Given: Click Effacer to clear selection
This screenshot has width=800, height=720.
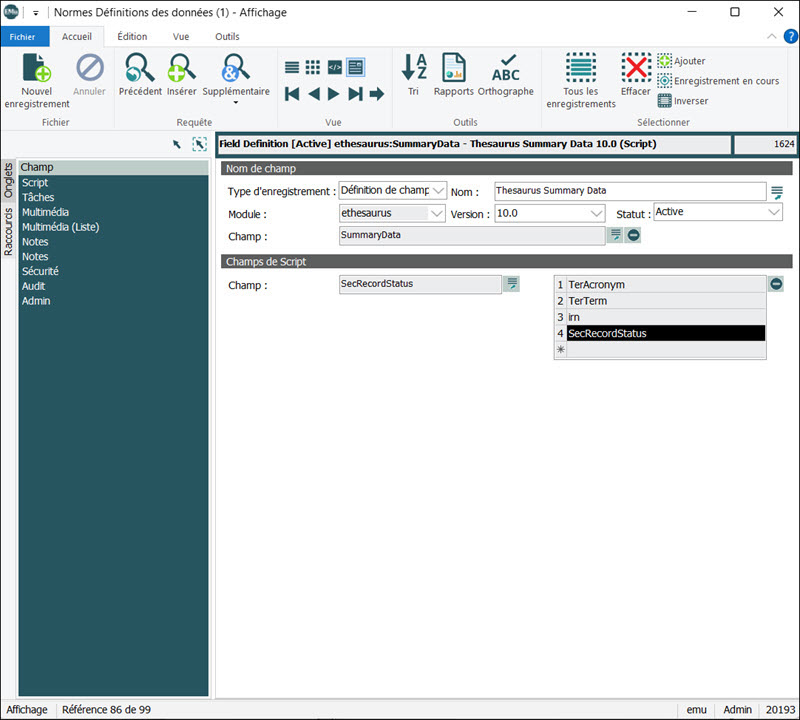Looking at the screenshot, I should [636, 75].
